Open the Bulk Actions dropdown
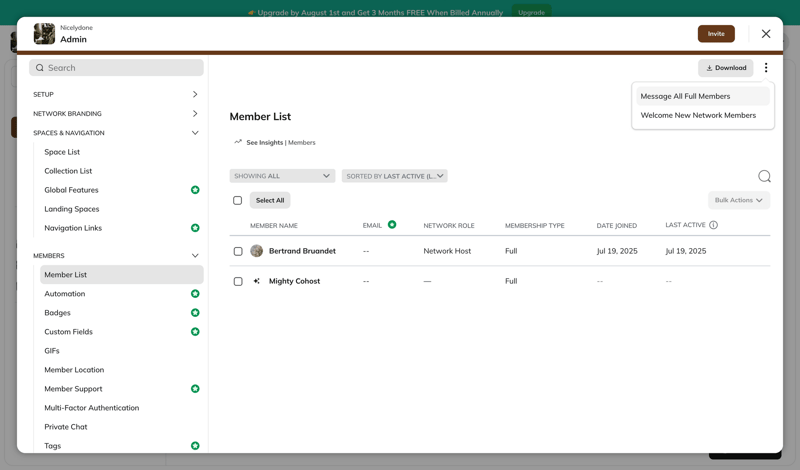The width and height of the screenshot is (800, 470). 739,200
